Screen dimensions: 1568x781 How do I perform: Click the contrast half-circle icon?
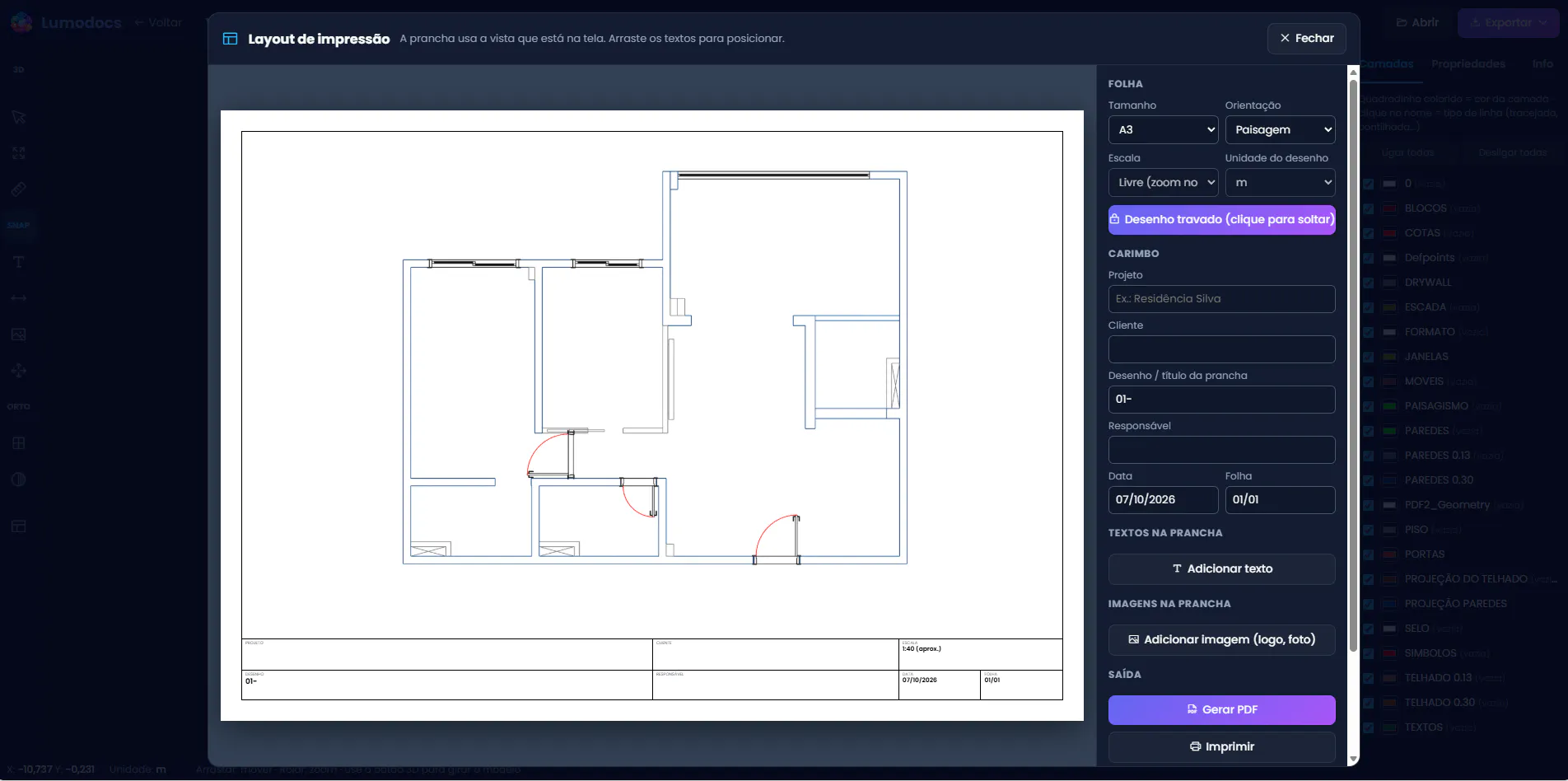[19, 479]
